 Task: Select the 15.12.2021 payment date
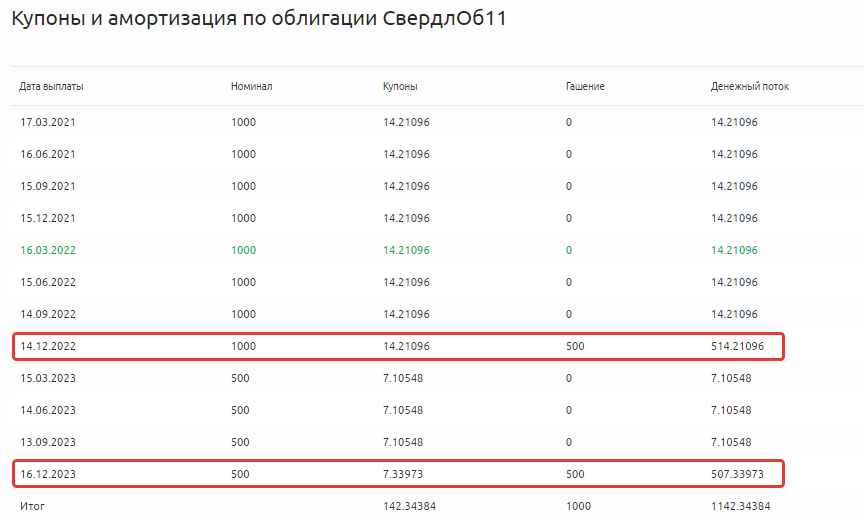(x=48, y=218)
